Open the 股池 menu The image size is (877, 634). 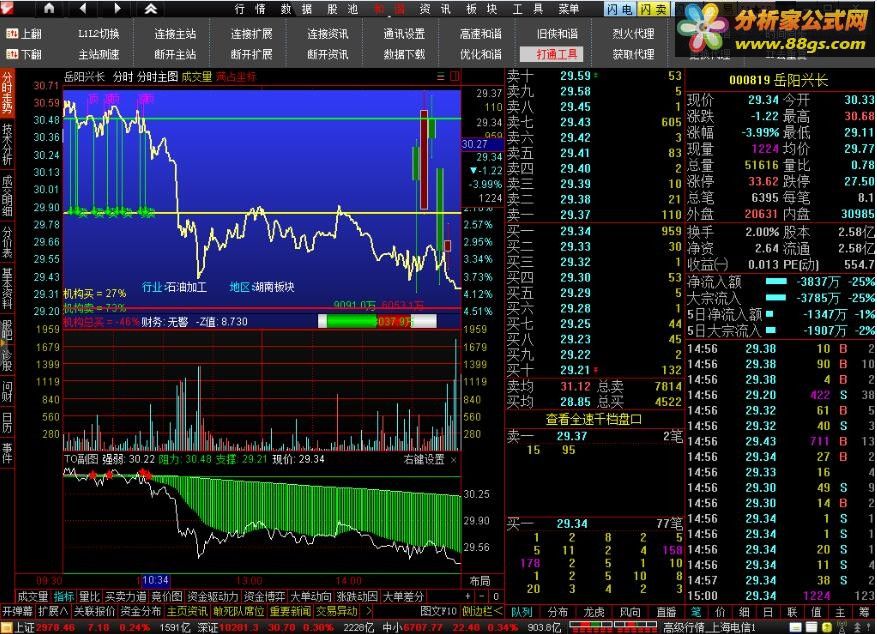pos(342,9)
